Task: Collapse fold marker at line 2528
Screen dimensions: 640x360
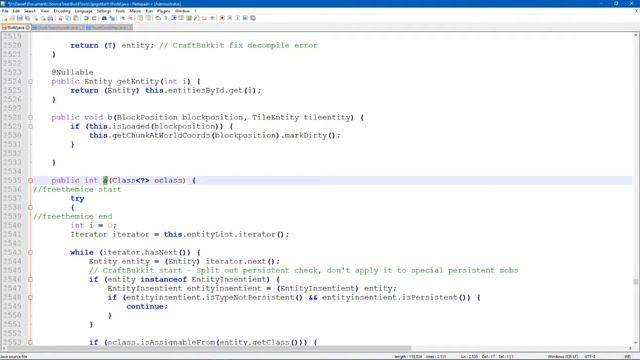Action: click(x=30, y=118)
